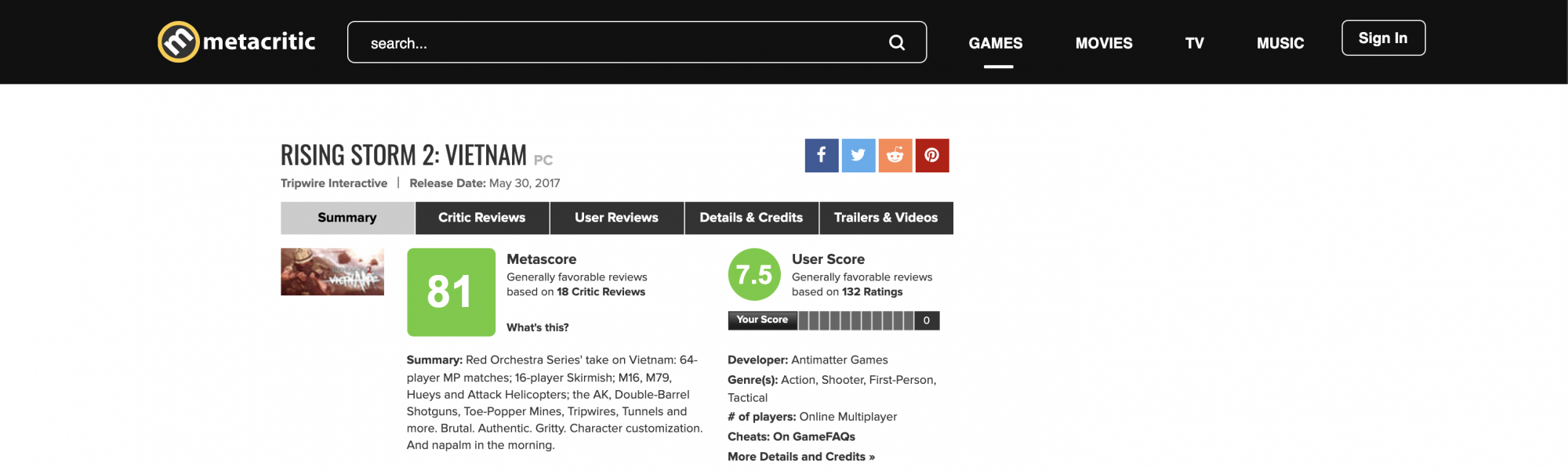Screen dimensions: 1568x470
Task: Share on Facebook icon
Action: point(822,155)
